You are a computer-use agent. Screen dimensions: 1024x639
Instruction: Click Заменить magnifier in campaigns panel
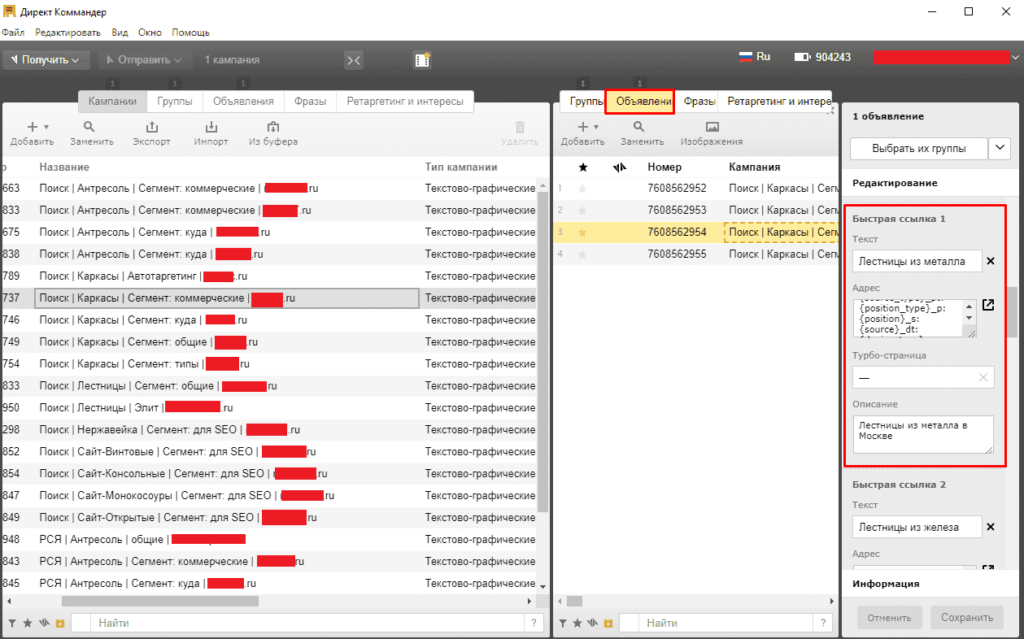pos(89,127)
